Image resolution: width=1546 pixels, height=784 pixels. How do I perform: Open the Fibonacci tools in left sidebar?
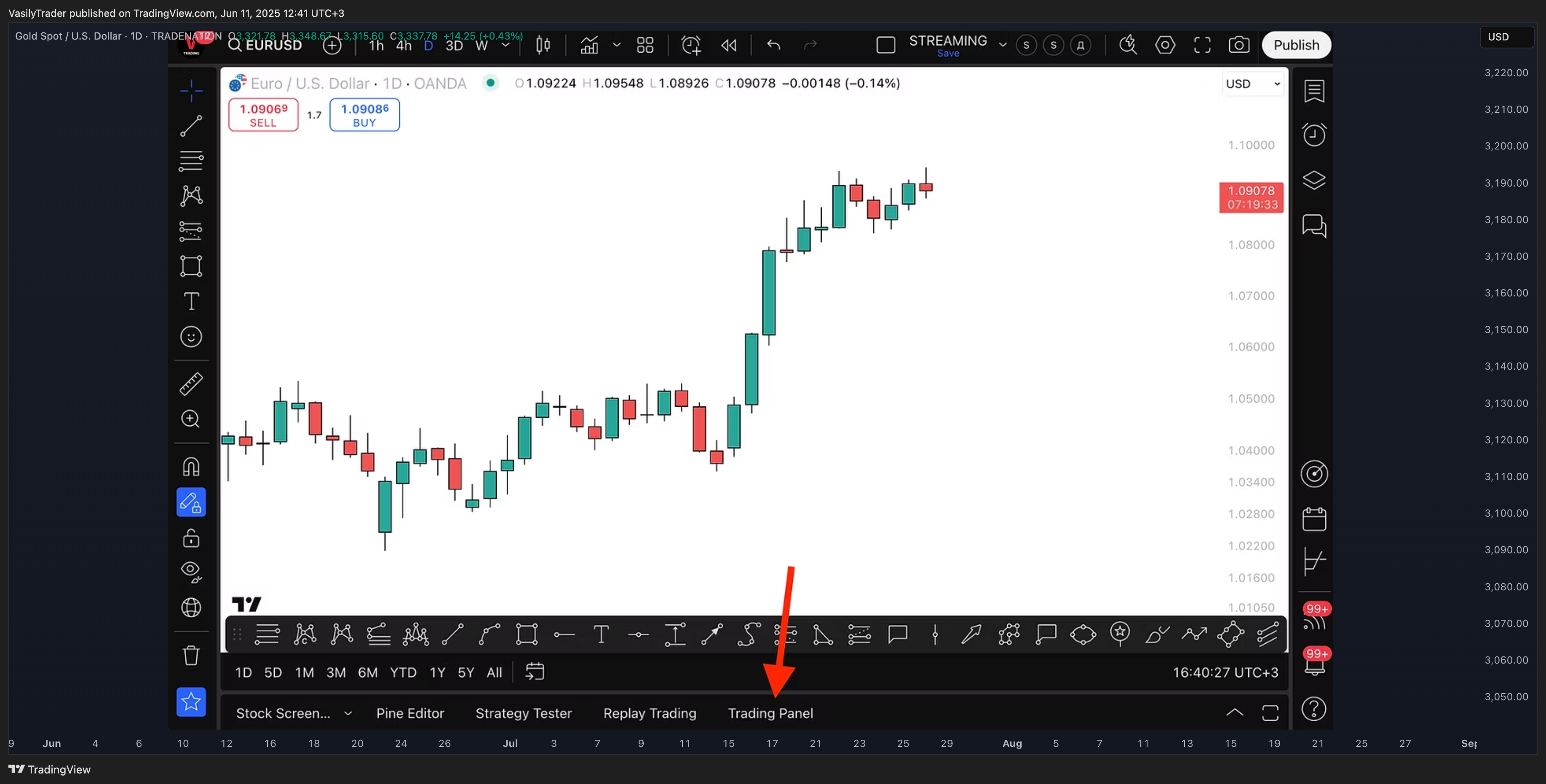[191, 161]
